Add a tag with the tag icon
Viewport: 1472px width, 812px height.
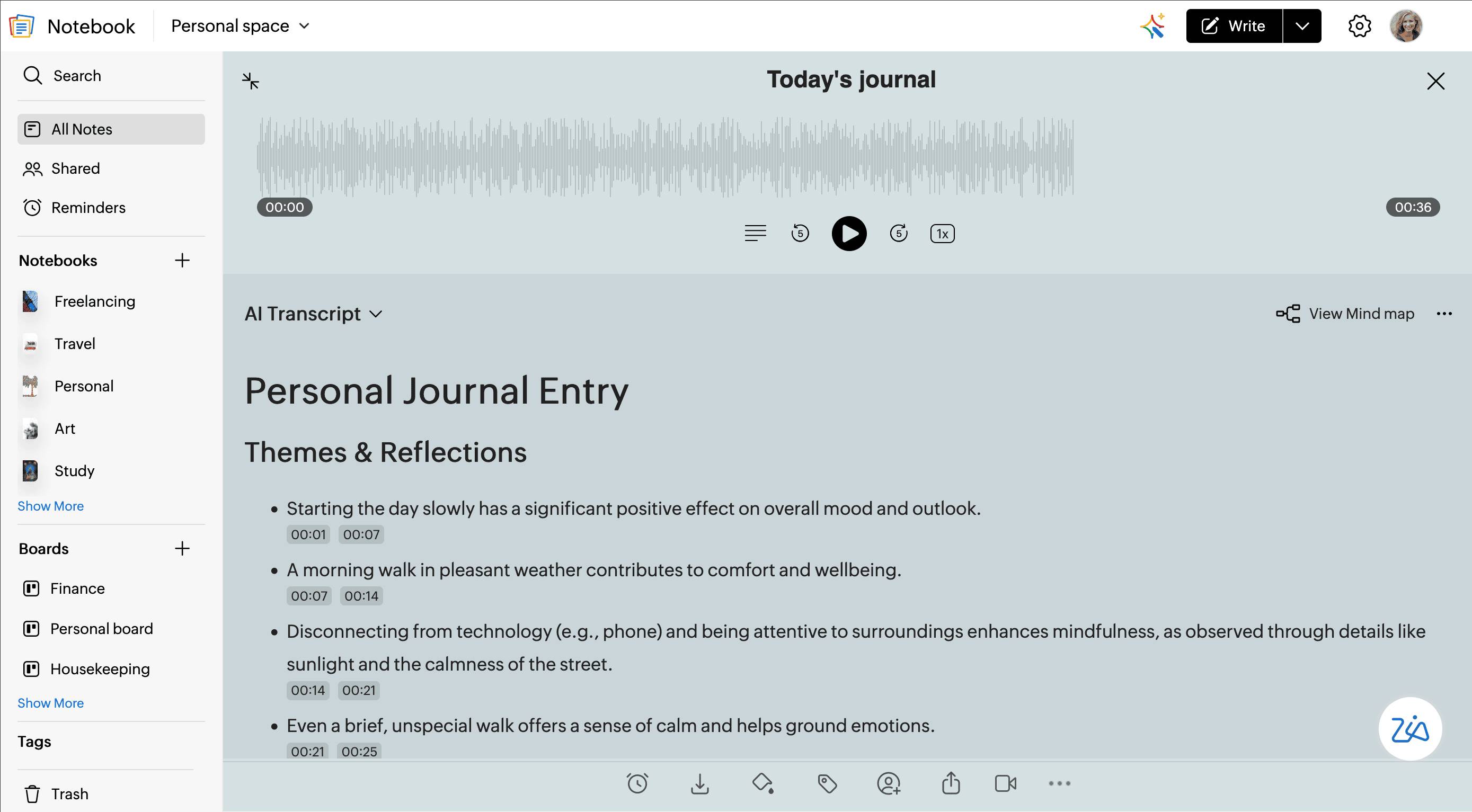[827, 783]
